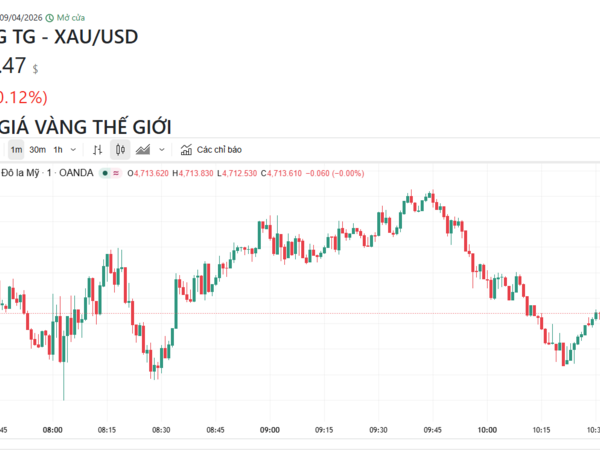Expand the timeframe dropdown chevron
The width and height of the screenshot is (600, 450).
(75, 150)
